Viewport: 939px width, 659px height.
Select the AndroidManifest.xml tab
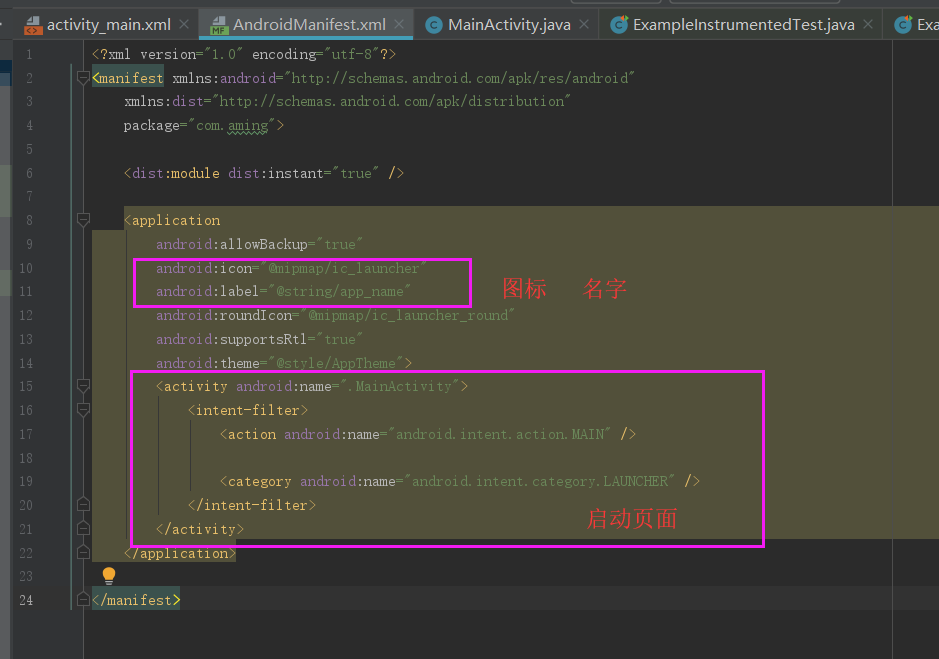[x=309, y=25]
